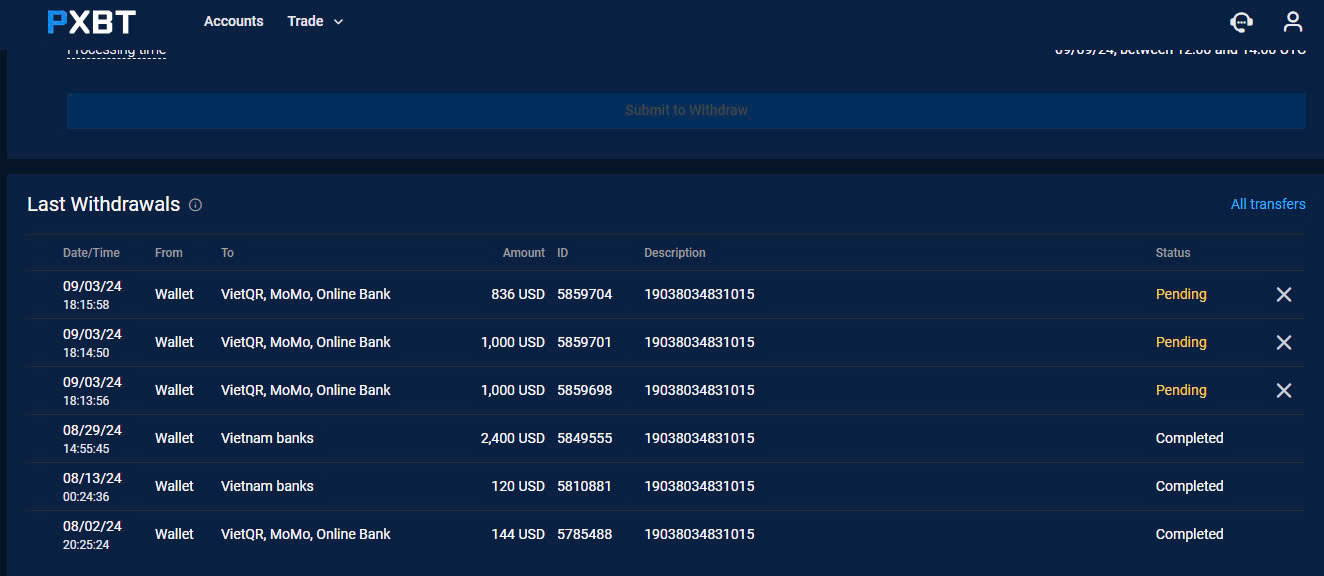This screenshot has width=1324, height=576.
Task: Click Pending status of withdrawal 5859698
Action: [1181, 390]
